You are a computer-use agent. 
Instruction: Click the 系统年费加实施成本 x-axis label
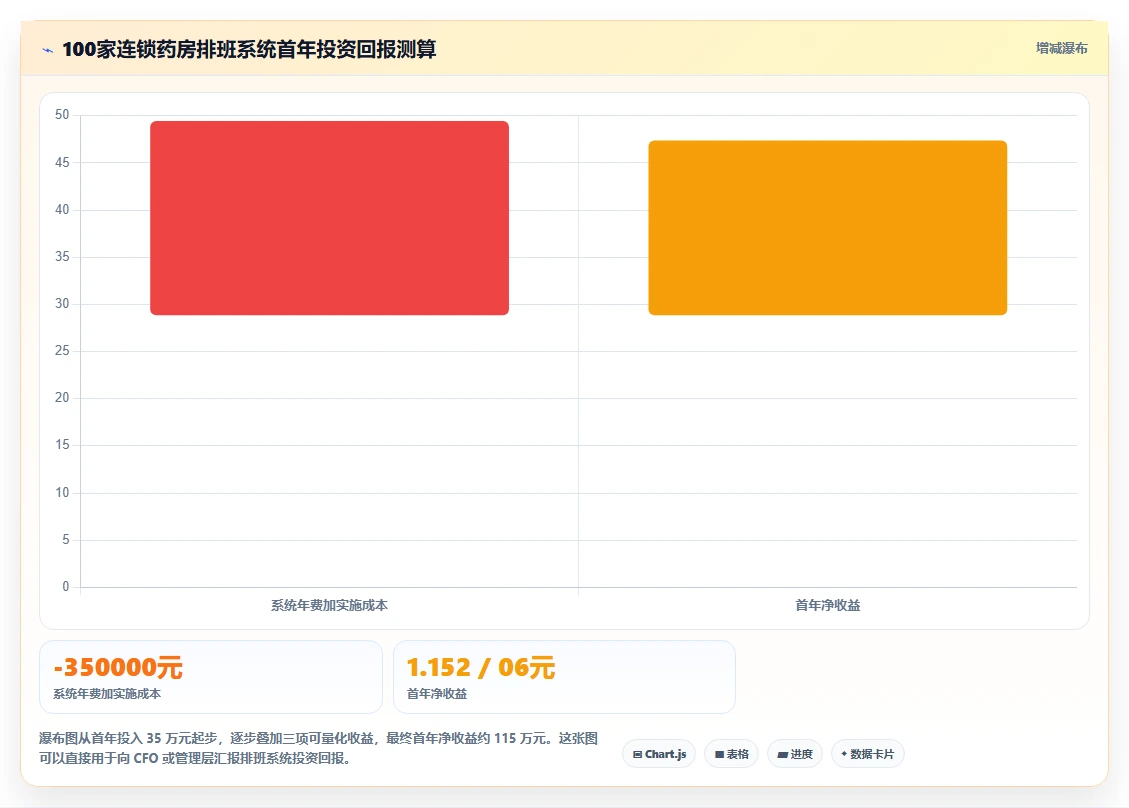click(329, 606)
